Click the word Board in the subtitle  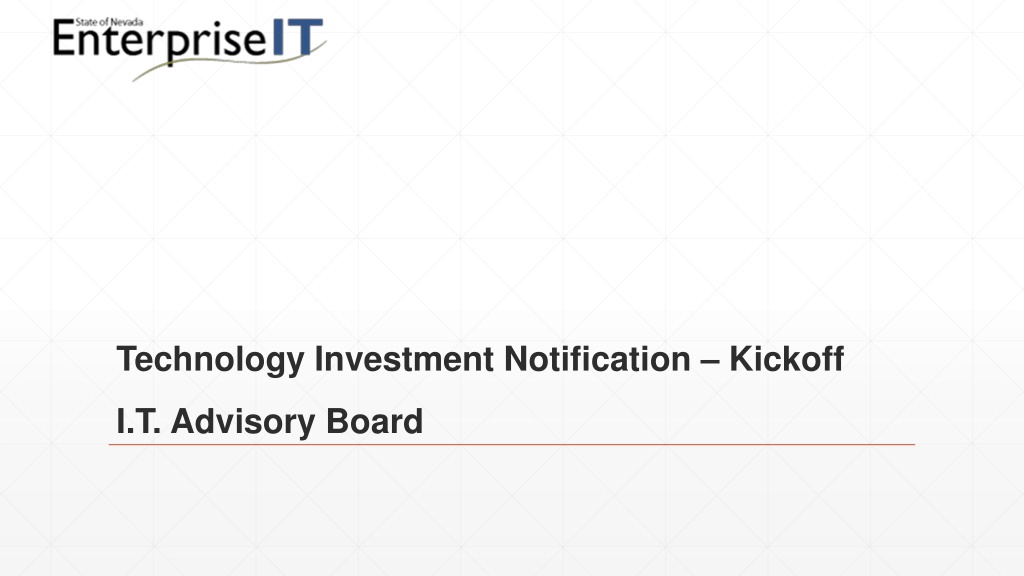coord(374,421)
